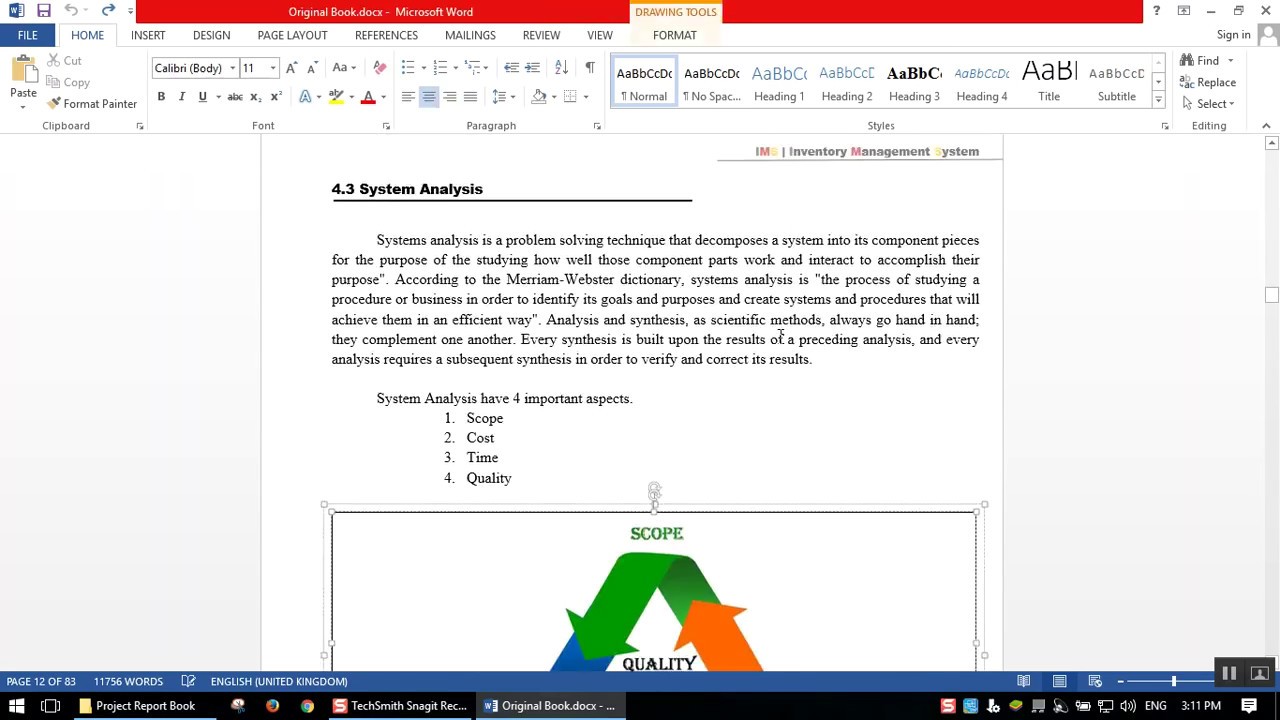The height and width of the screenshot is (720, 1280).
Task: Save document via Quick Access Save icon
Action: (44, 11)
